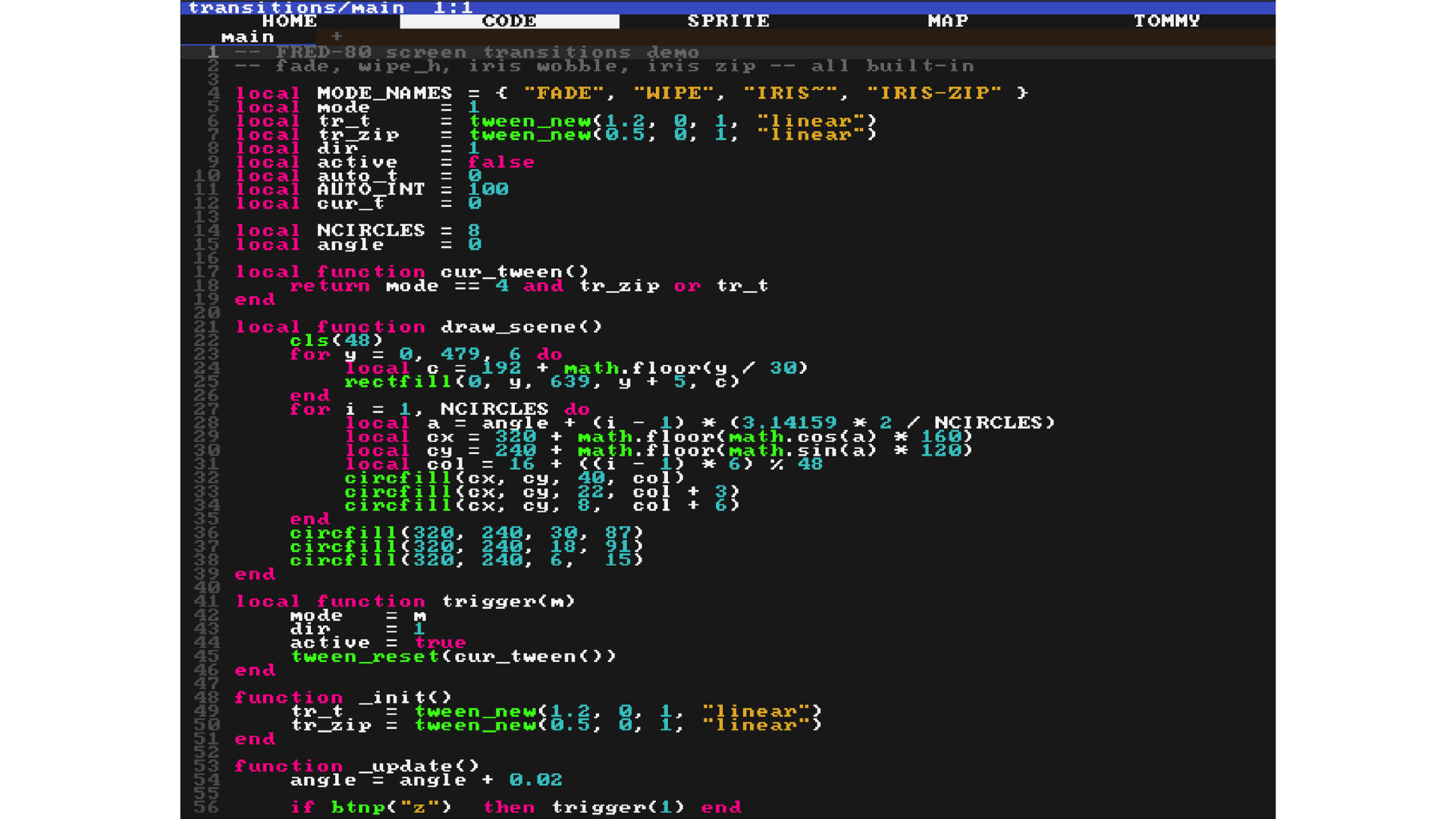Switch to the HOME tab
Screen dimensions: 1456x819
290,21
